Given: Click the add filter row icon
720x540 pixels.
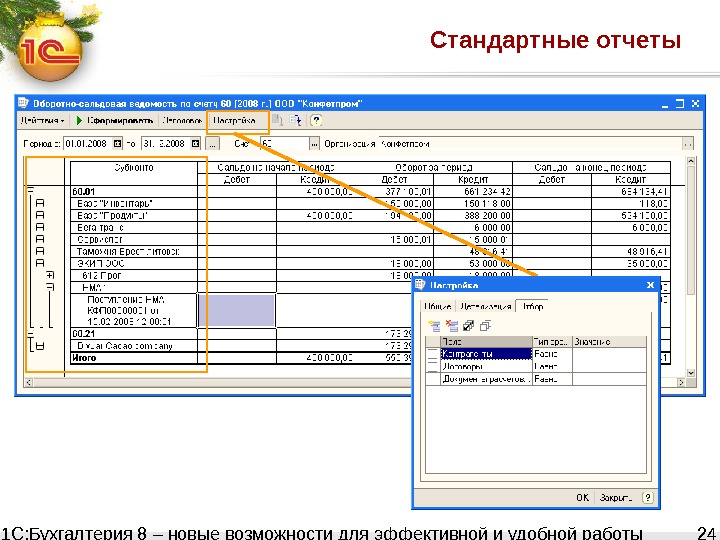Looking at the screenshot, I should pyautogui.click(x=434, y=326).
